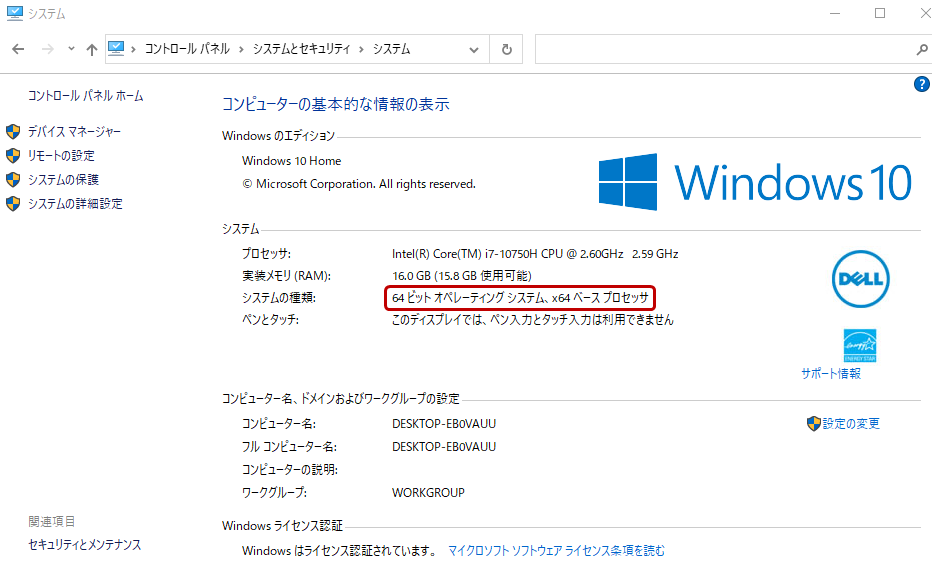Click the Microsoft Corporation copyright text
932x567 pixels.
(x=359, y=184)
